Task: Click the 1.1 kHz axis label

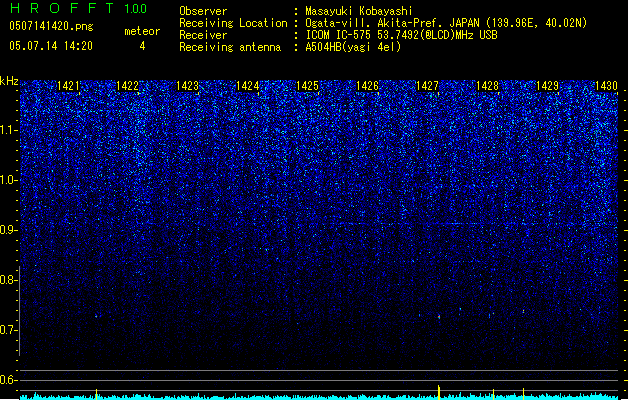Action: (x=8, y=130)
